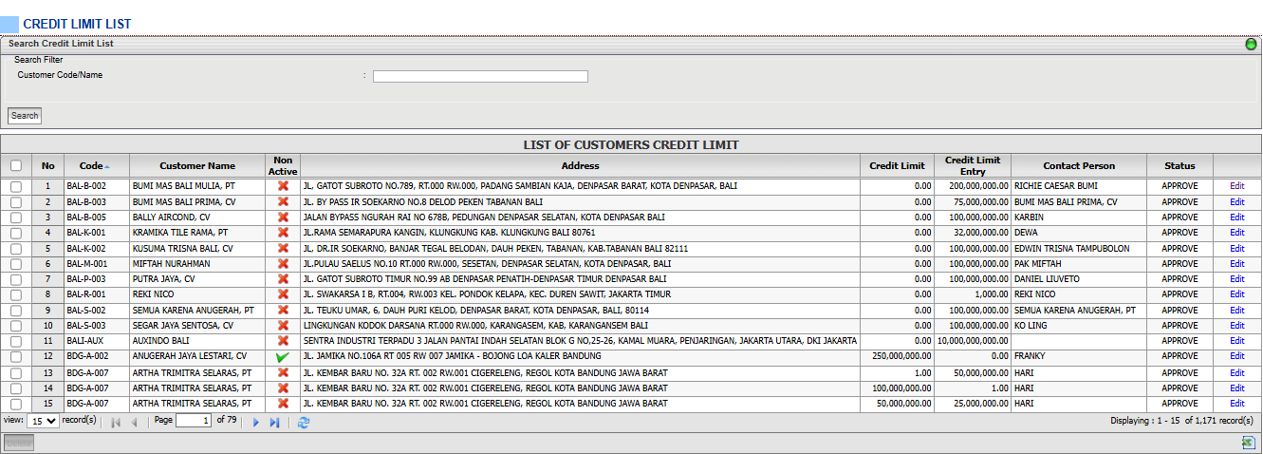Edit the BUMI MAS BALI MULIA record
The height and width of the screenshot is (454, 1263).
coord(1237,186)
